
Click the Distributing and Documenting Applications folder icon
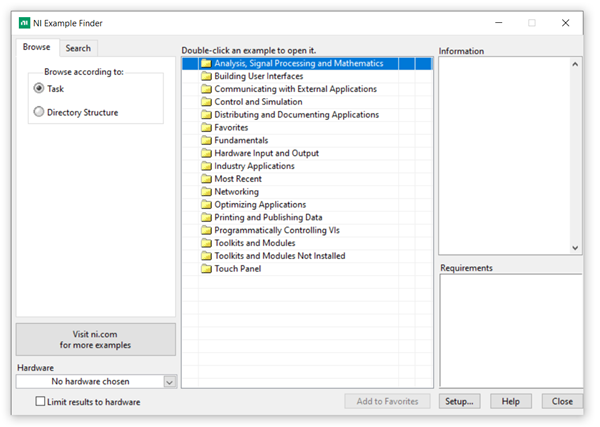pos(206,114)
